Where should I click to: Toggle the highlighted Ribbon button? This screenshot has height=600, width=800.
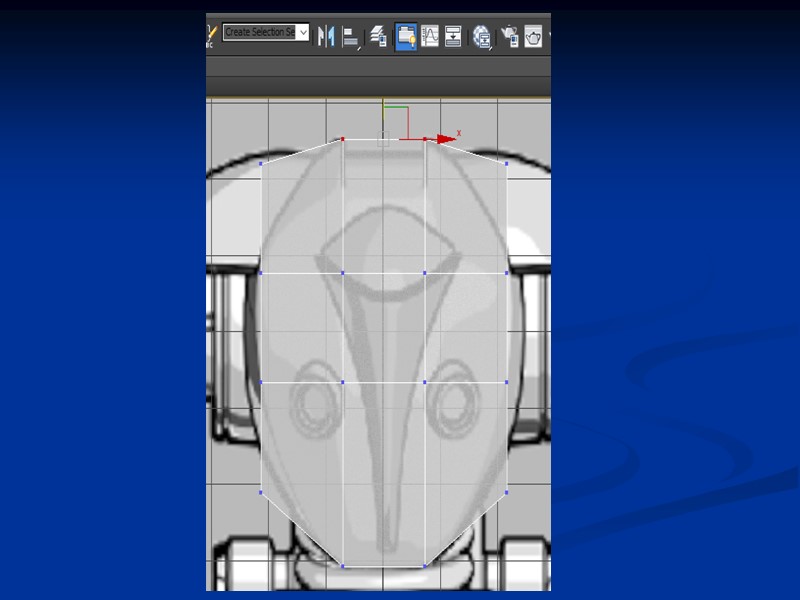click(x=406, y=36)
